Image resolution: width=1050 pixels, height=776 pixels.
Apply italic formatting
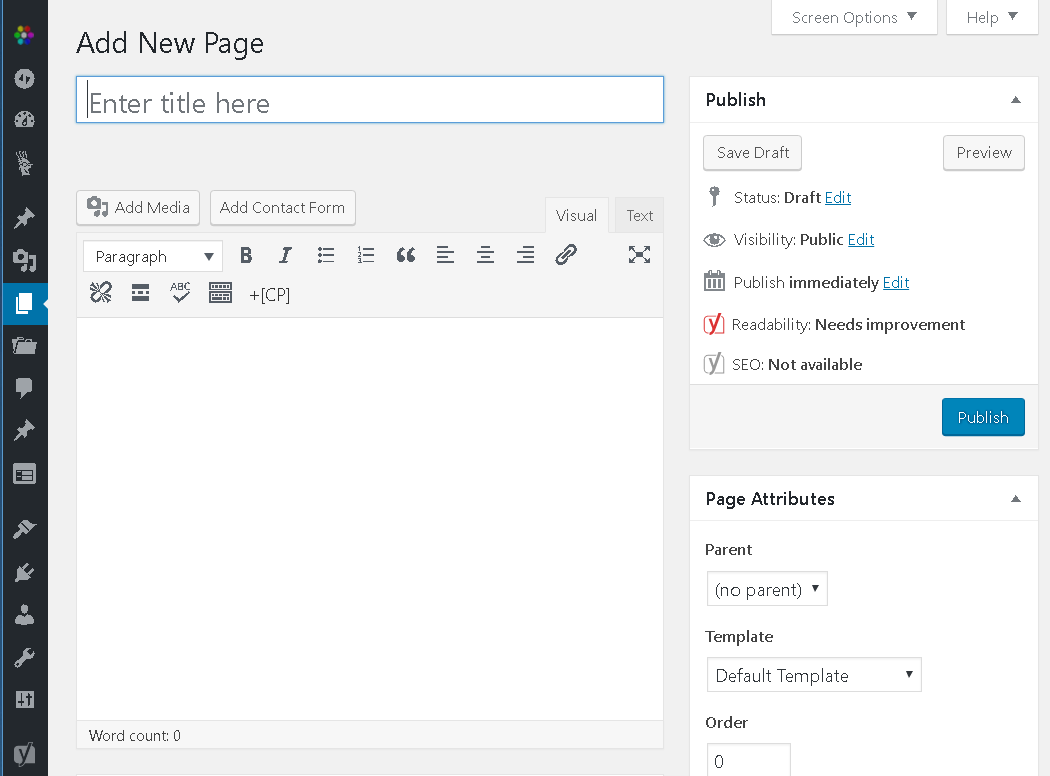285,255
